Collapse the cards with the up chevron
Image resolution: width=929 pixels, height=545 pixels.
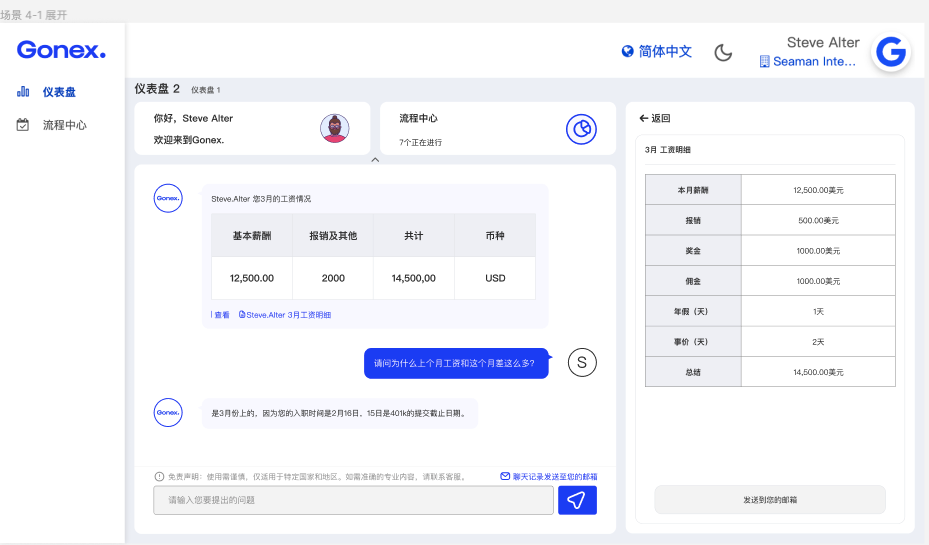click(375, 160)
